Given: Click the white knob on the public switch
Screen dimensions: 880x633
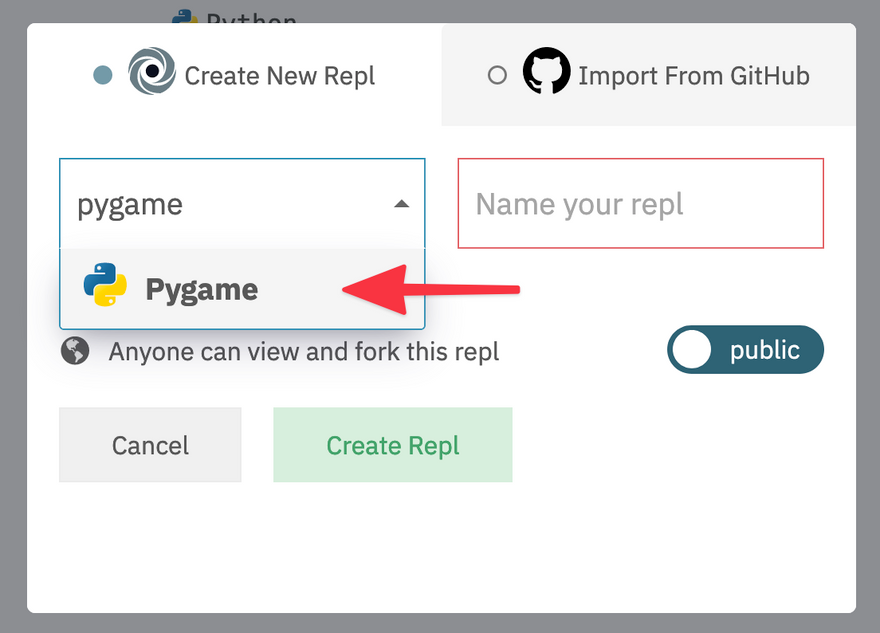Looking at the screenshot, I should (693, 350).
